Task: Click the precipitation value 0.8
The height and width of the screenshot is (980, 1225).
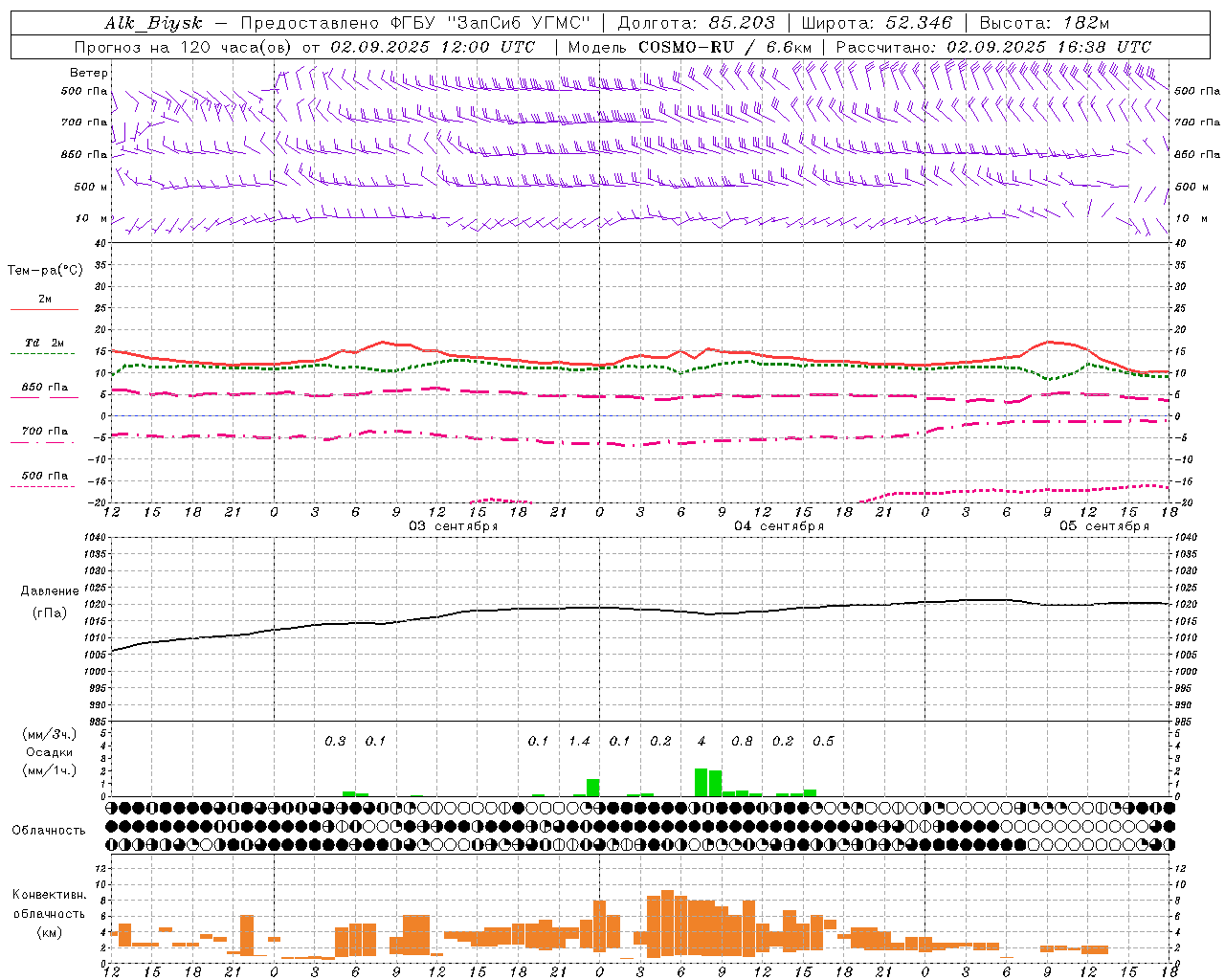Action: tap(742, 742)
